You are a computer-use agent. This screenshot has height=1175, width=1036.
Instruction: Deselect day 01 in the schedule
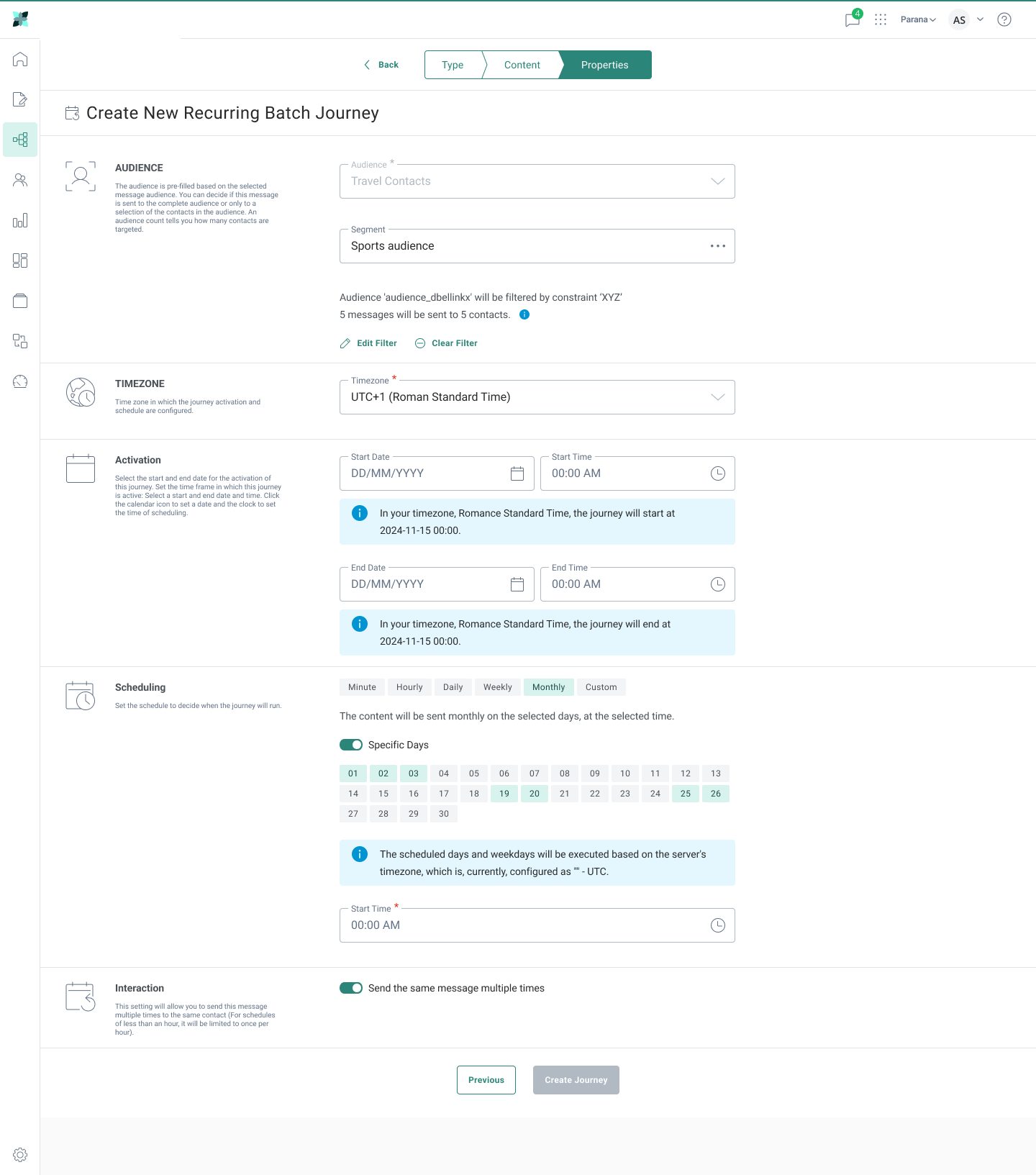click(353, 773)
